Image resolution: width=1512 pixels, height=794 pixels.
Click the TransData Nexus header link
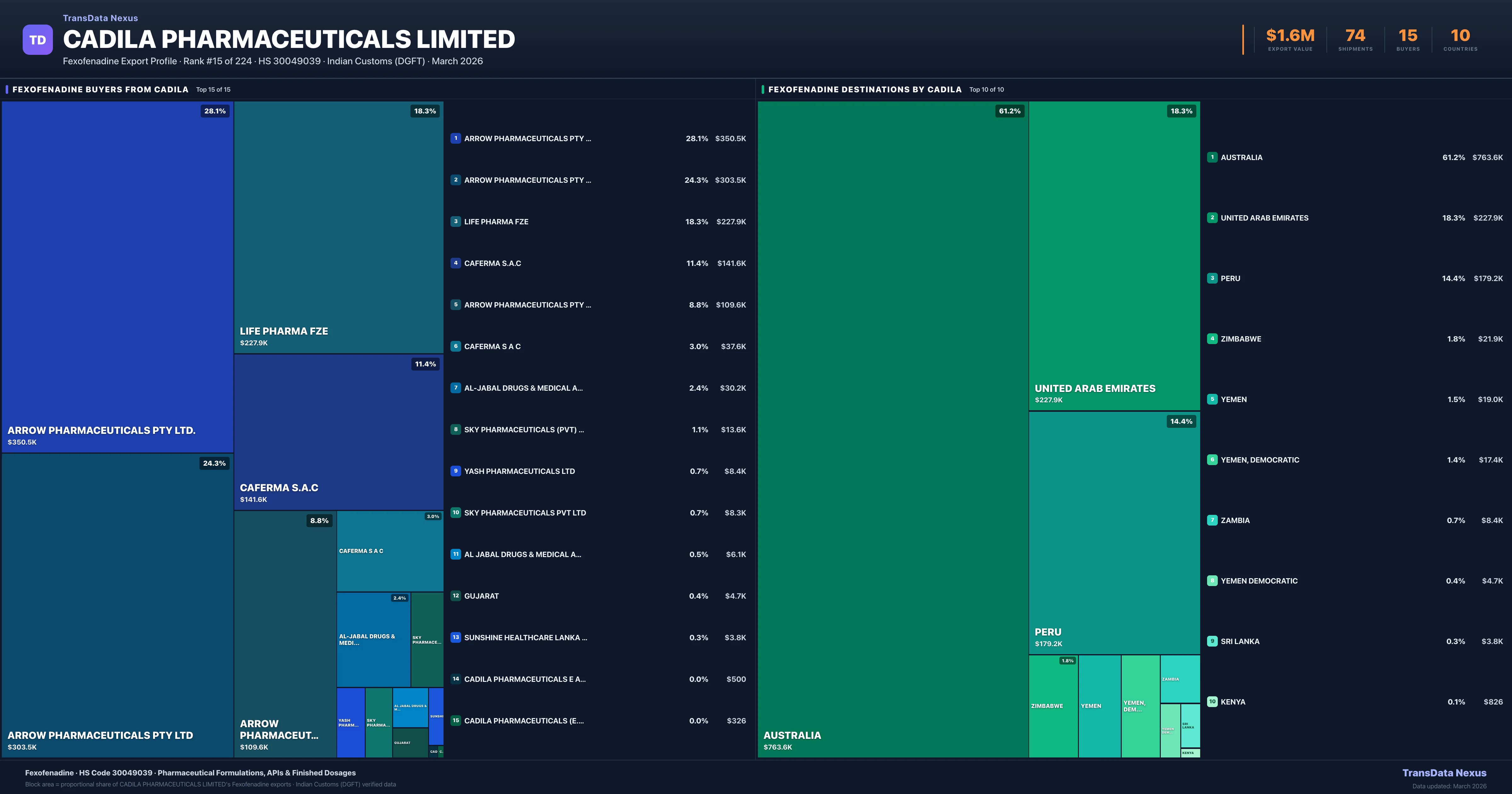click(x=100, y=18)
